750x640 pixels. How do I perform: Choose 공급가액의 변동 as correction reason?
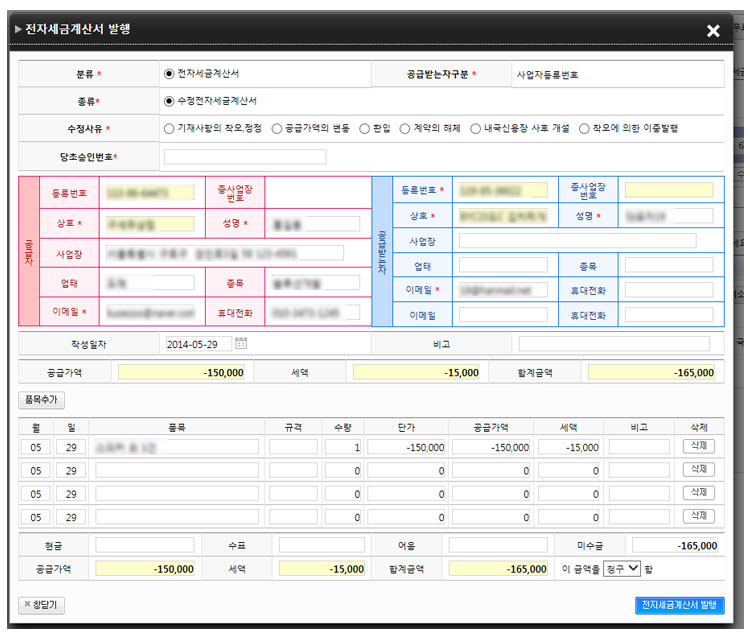276,129
